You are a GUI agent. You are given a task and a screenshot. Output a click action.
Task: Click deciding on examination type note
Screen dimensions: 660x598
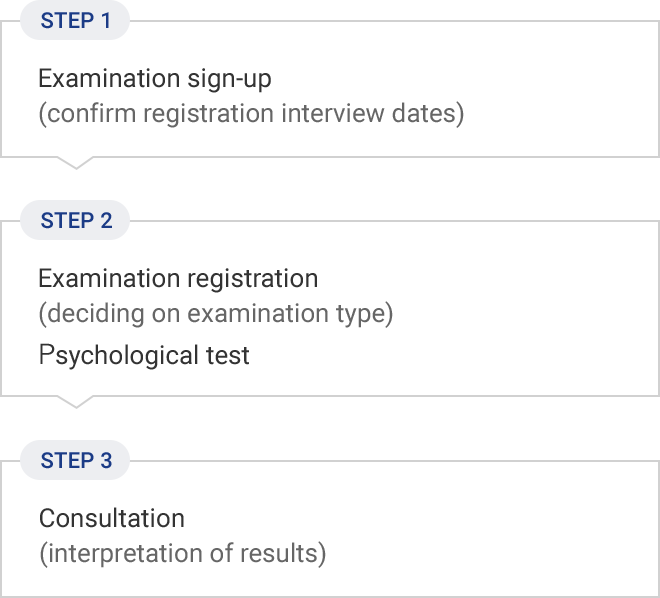216,314
